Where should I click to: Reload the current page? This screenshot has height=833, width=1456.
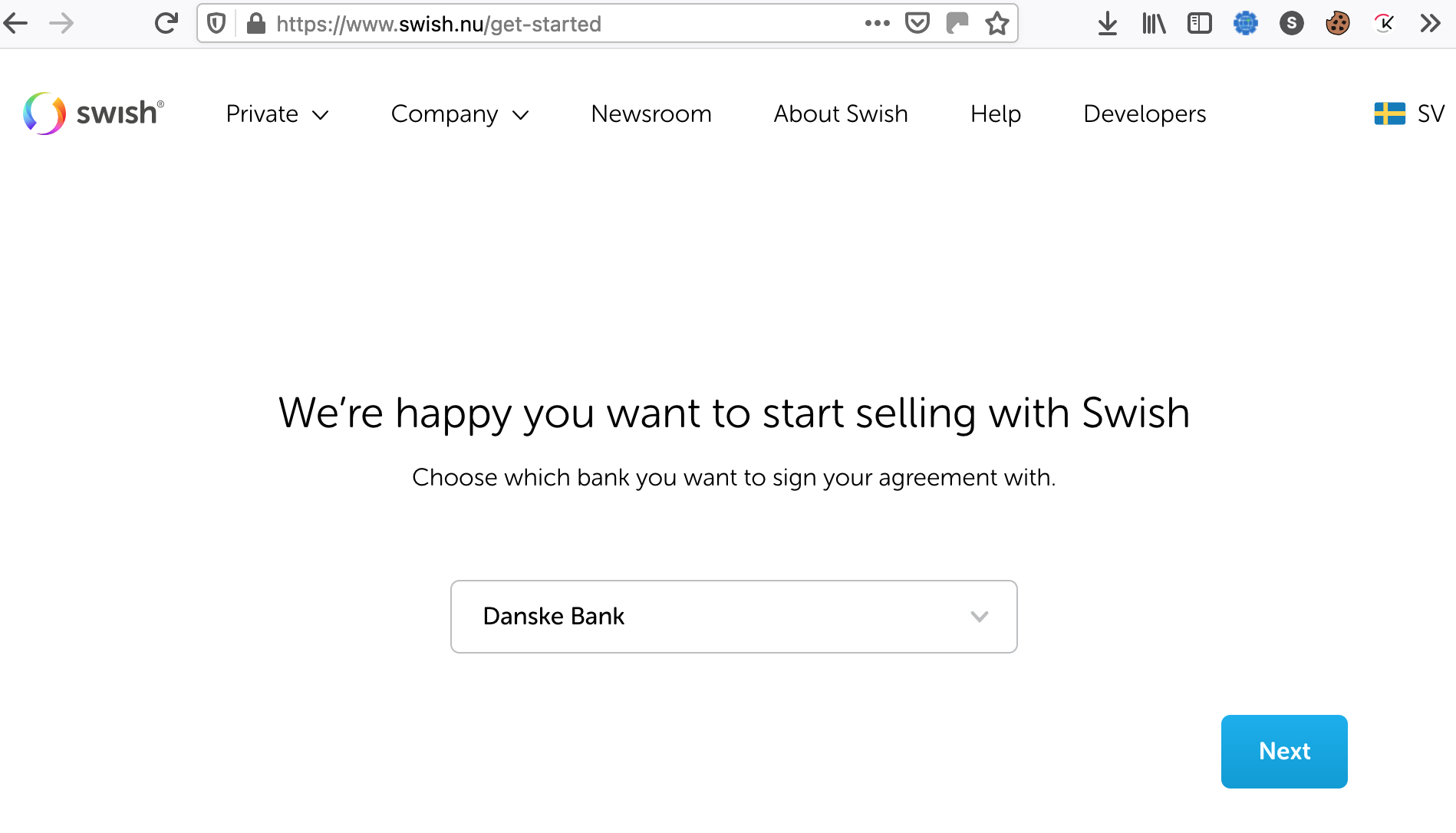[x=166, y=24]
